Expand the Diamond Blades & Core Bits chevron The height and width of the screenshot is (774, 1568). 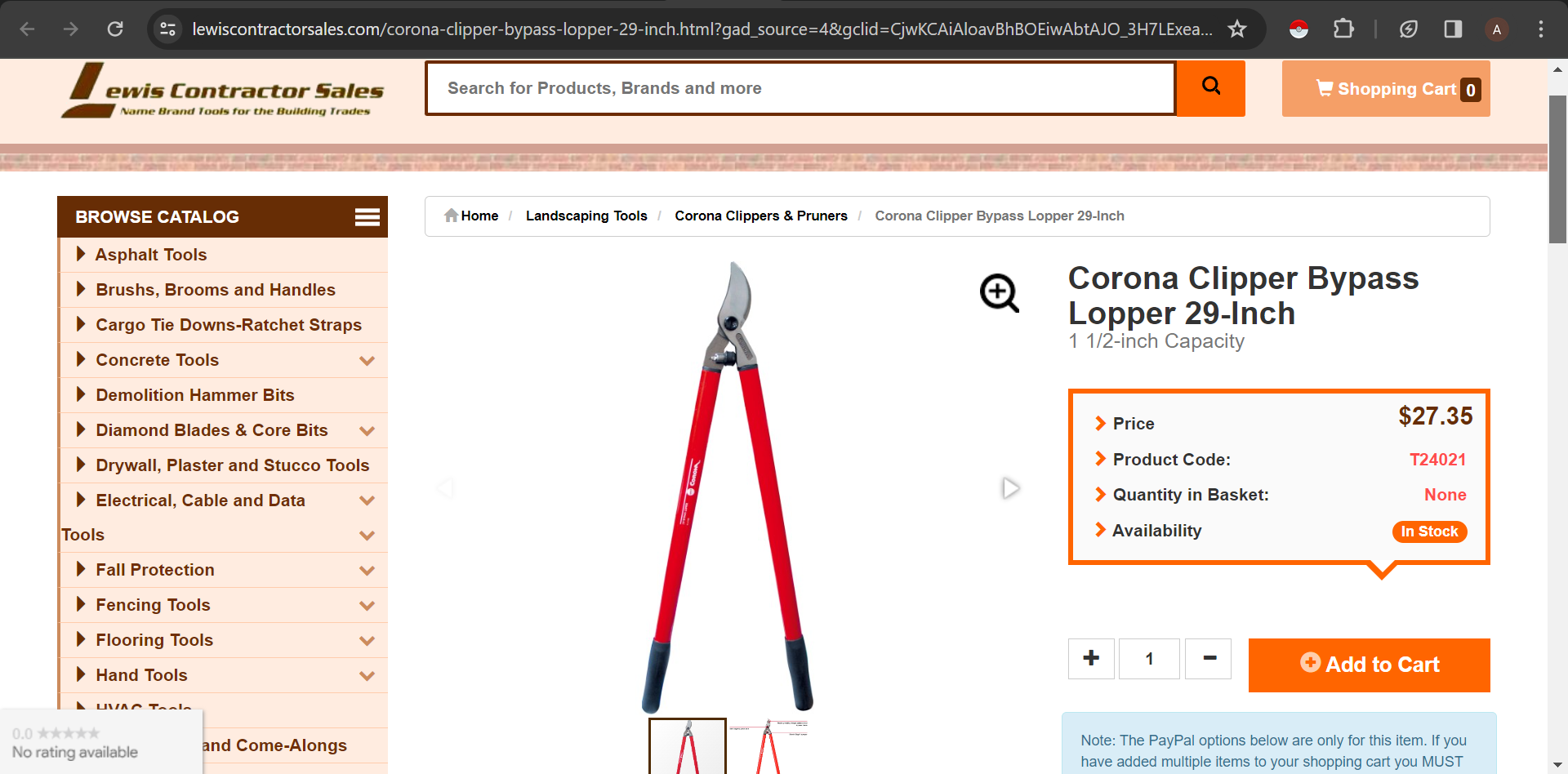367,430
